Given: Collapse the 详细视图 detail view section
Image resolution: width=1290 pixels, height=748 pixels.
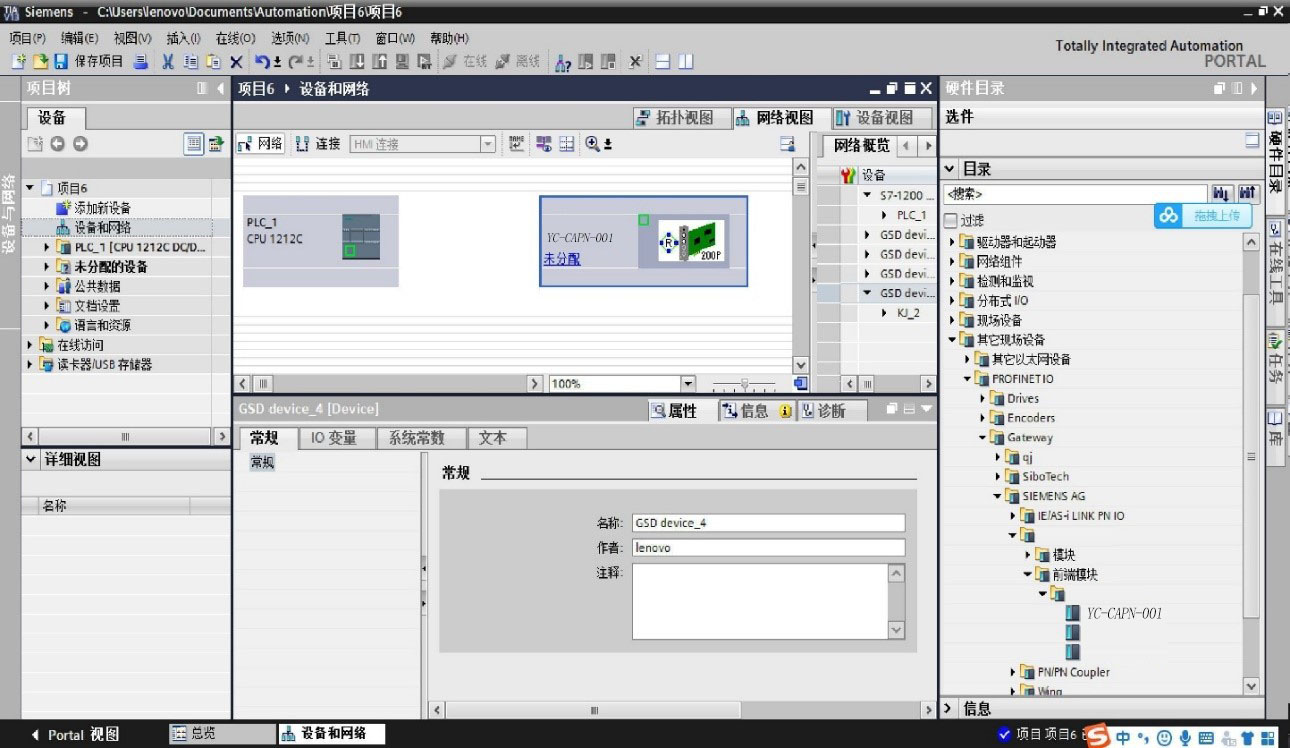Looking at the screenshot, I should click(x=30, y=460).
